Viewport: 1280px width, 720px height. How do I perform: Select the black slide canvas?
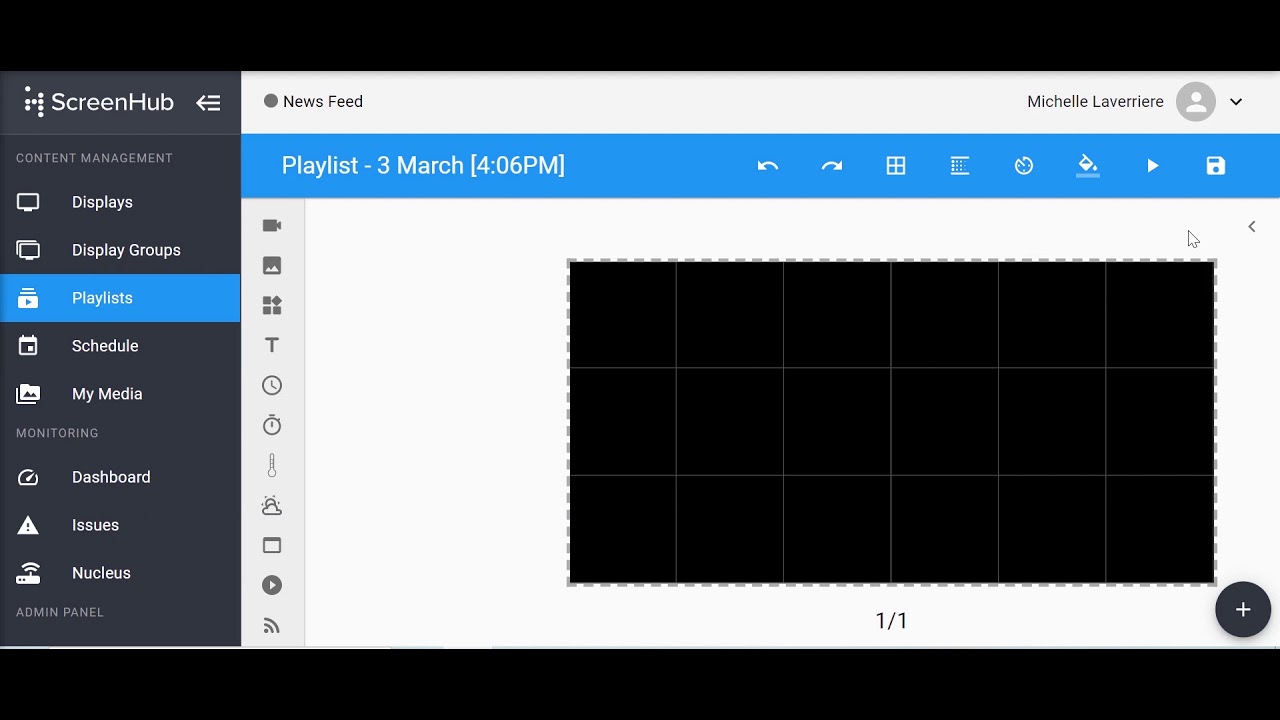(x=892, y=422)
